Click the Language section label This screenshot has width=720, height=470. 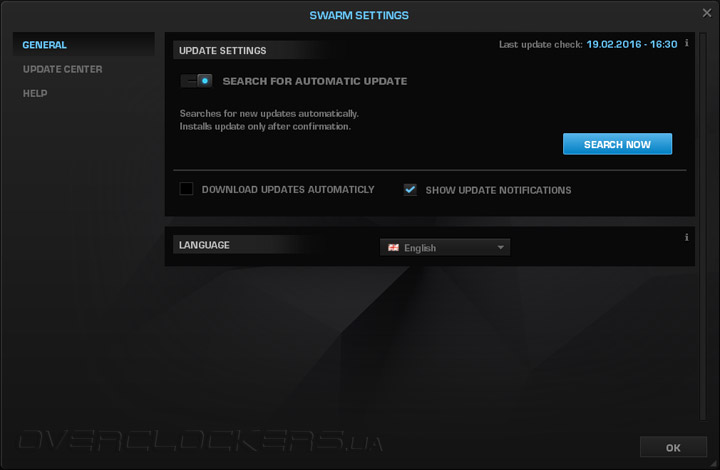(204, 245)
